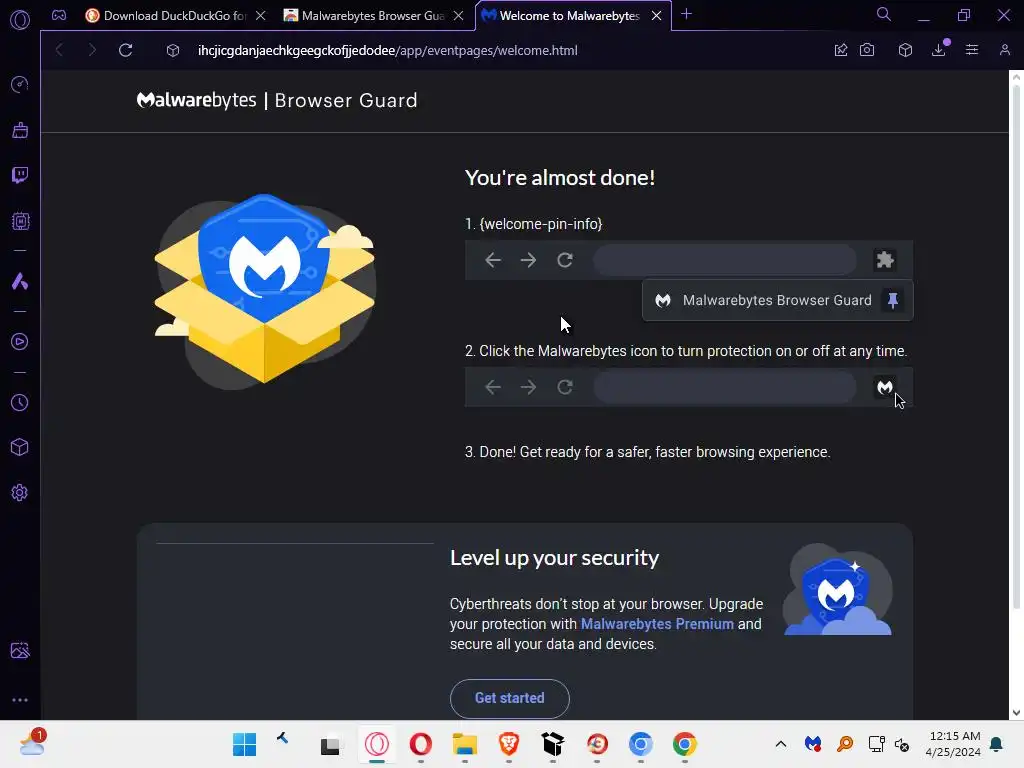Click the address bar URL
Viewport: 1024px width, 768px height.
[388, 50]
